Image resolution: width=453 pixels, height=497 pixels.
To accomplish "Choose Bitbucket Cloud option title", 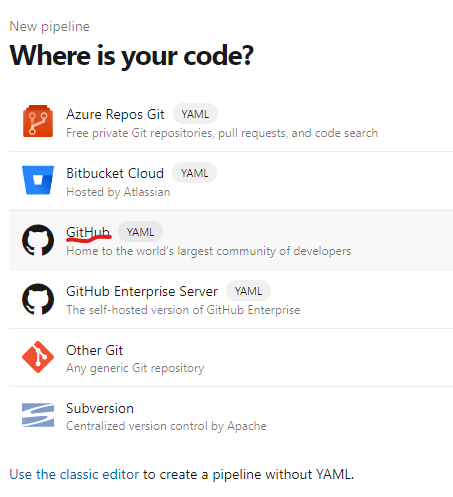I will [115, 173].
